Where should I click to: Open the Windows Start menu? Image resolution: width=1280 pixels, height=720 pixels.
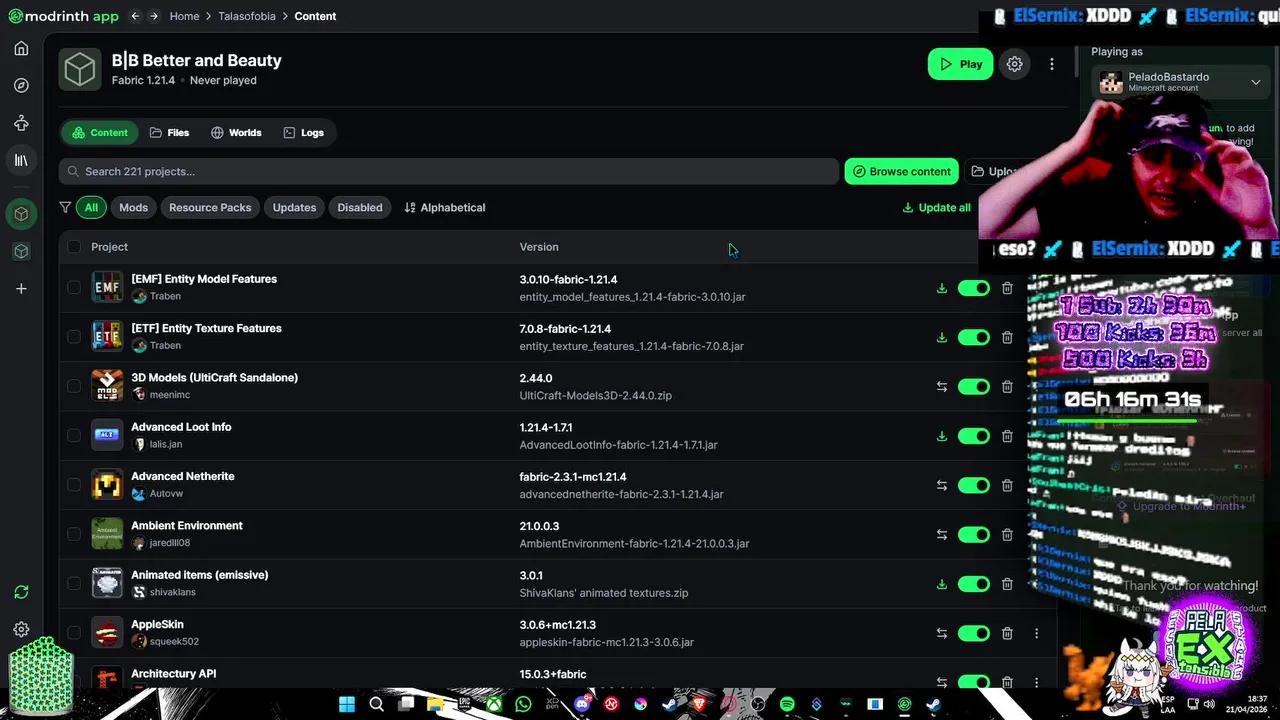[347, 704]
